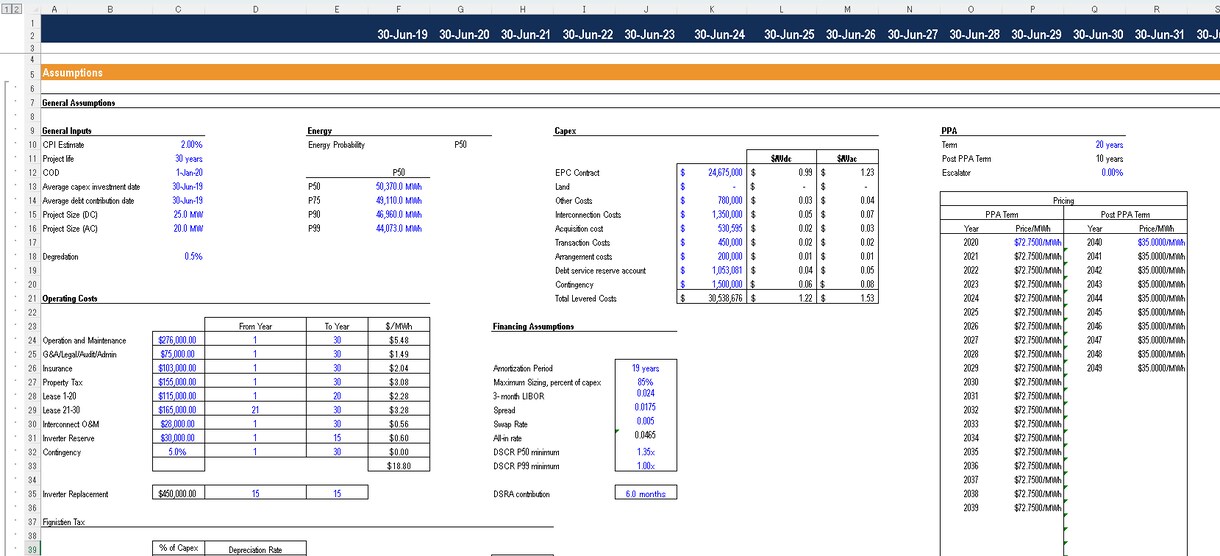This screenshot has height=556, width=1220.
Task: Click the year 2039 pricing row cell
Action: pyautogui.click(x=971, y=509)
